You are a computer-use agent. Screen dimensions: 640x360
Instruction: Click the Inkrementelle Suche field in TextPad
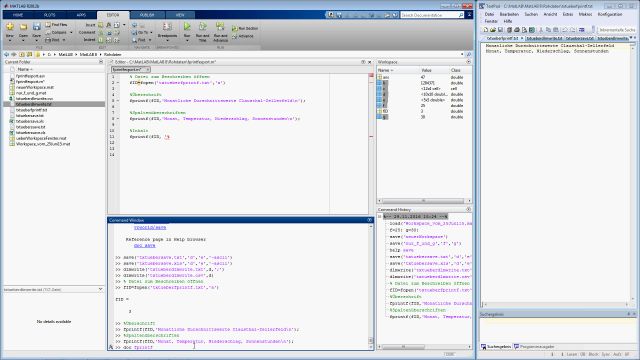tap(616, 30)
